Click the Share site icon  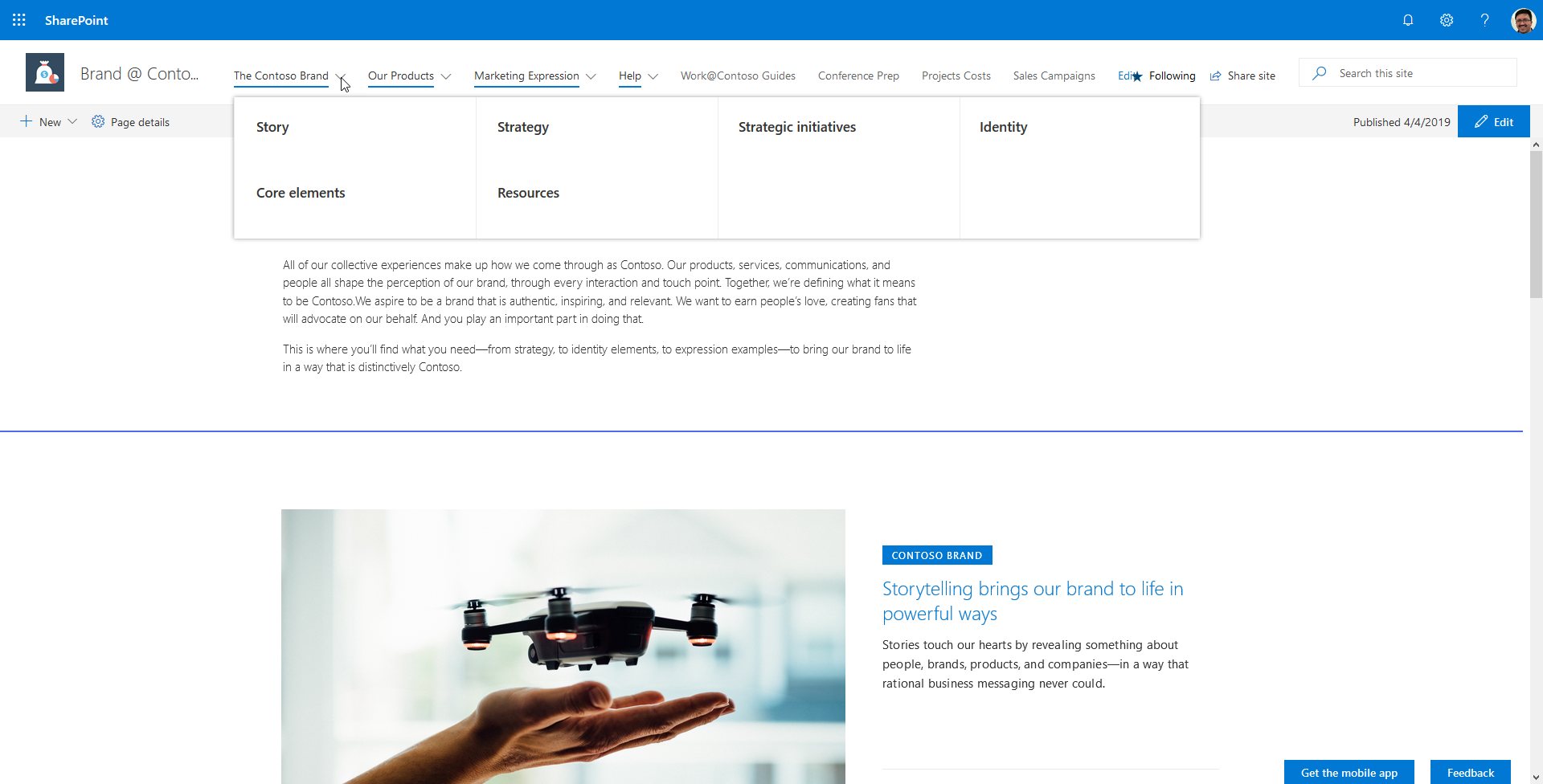[1215, 76]
